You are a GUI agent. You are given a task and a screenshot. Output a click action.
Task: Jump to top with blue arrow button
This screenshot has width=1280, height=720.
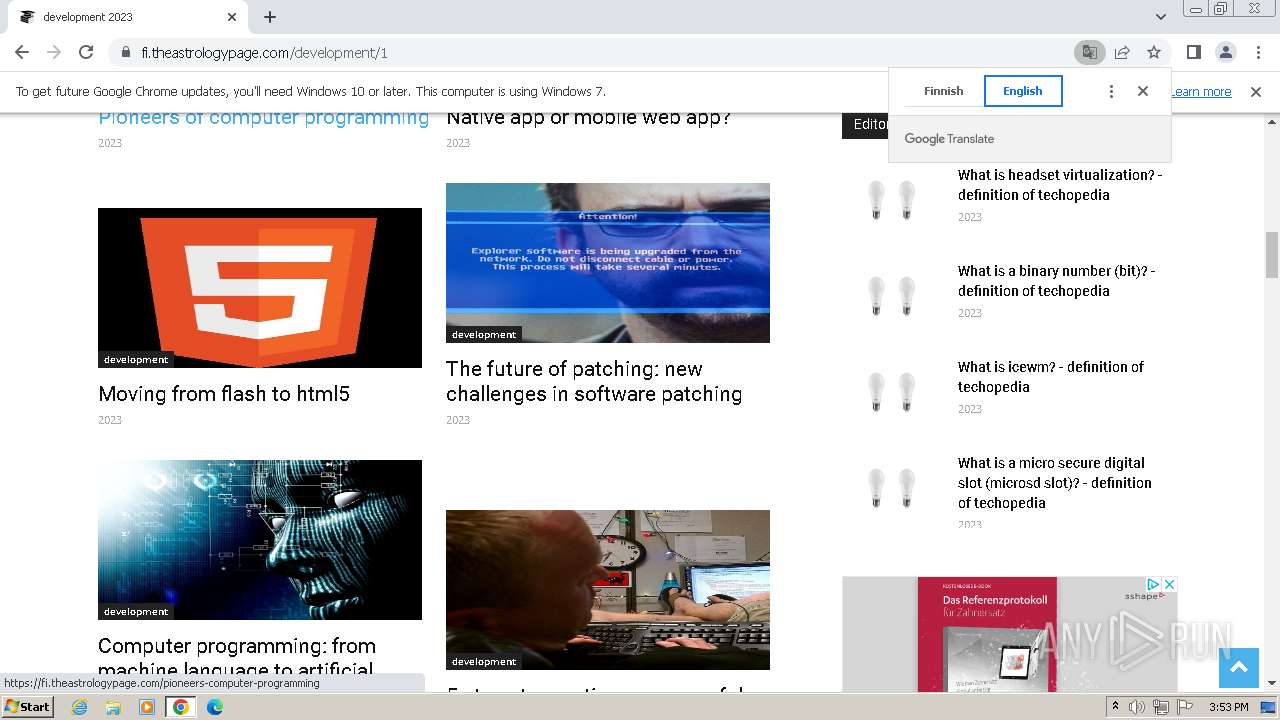click(x=1239, y=668)
